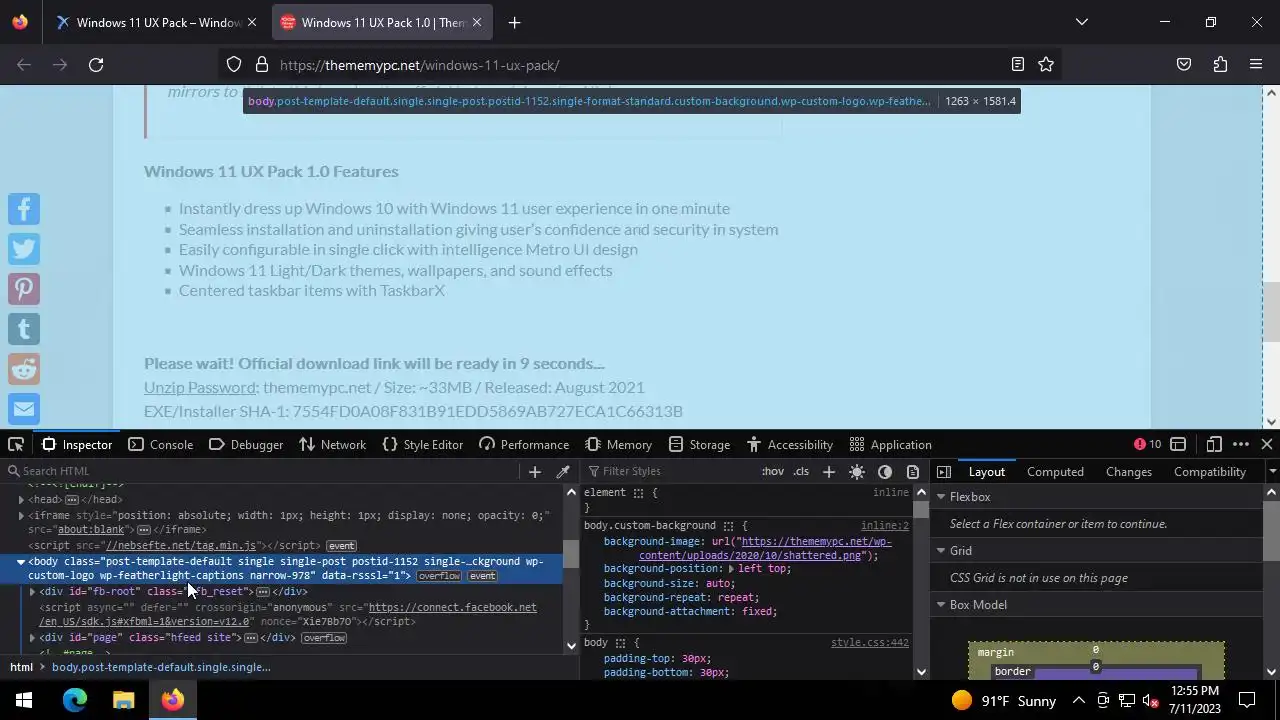The height and width of the screenshot is (720, 1280).
Task: Open the sidebar tabs overflow dropdown
Action: click(x=1272, y=471)
